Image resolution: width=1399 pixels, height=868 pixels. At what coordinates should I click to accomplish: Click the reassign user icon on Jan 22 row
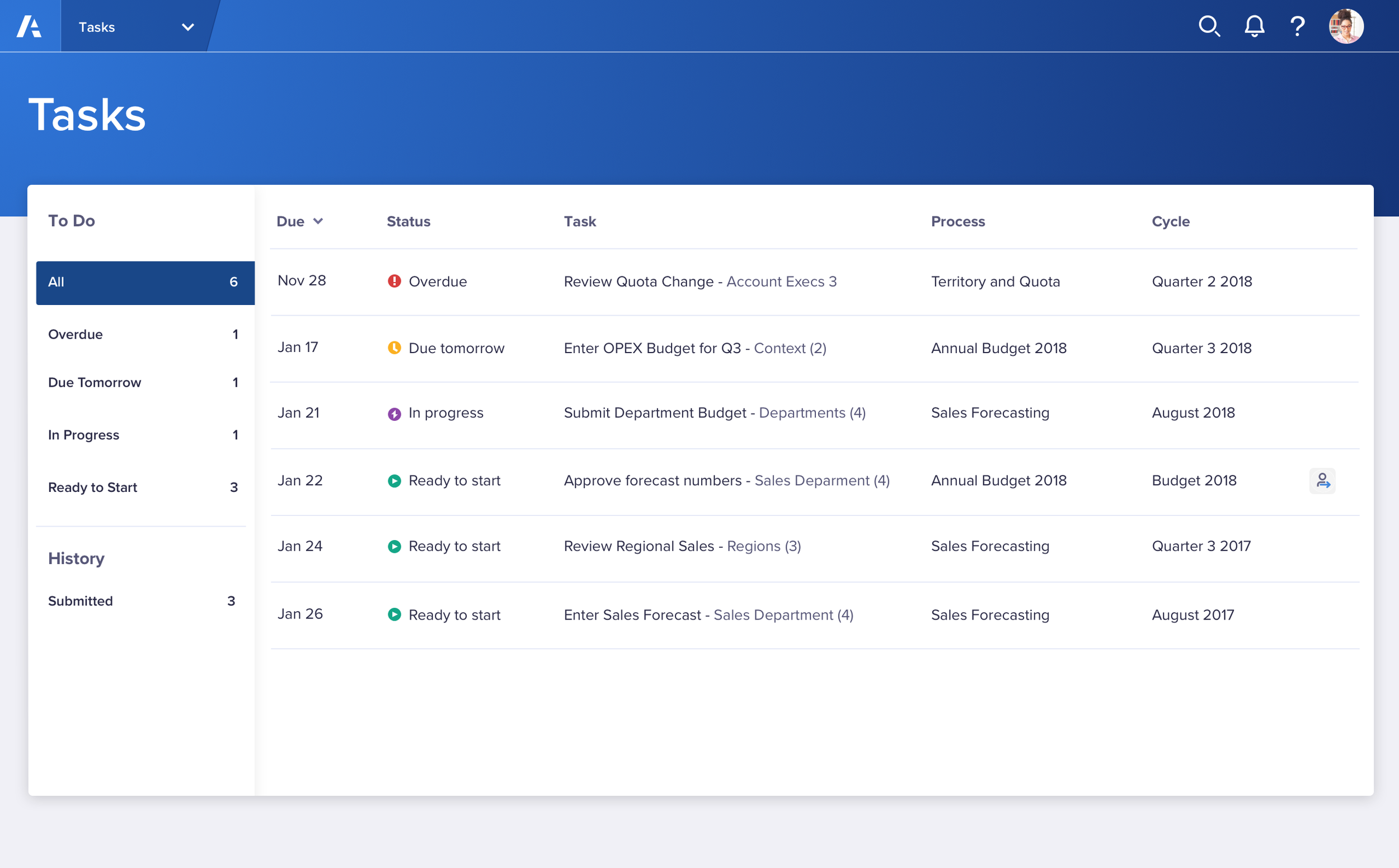pos(1322,481)
